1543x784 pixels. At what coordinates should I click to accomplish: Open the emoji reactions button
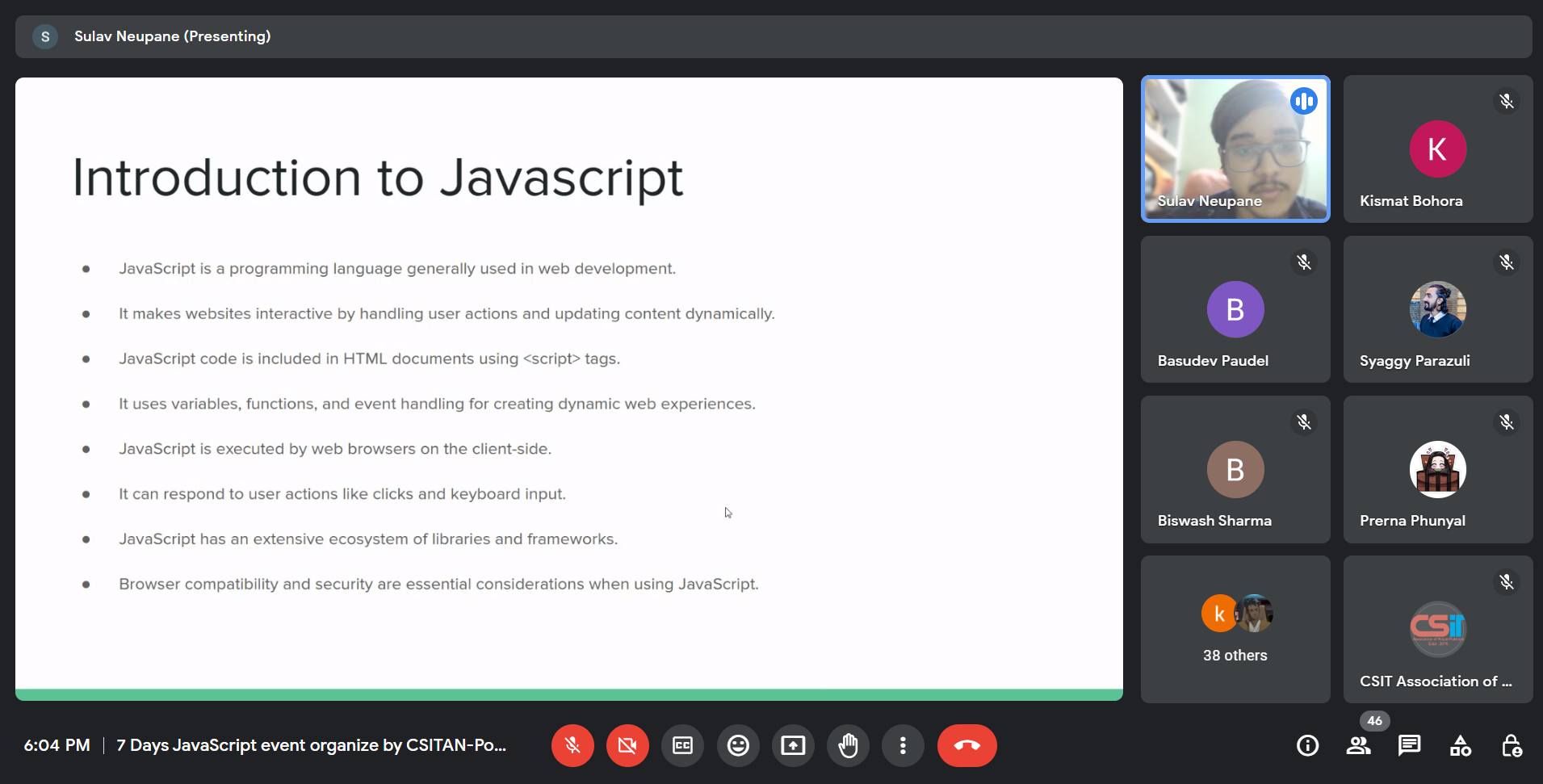point(738,745)
